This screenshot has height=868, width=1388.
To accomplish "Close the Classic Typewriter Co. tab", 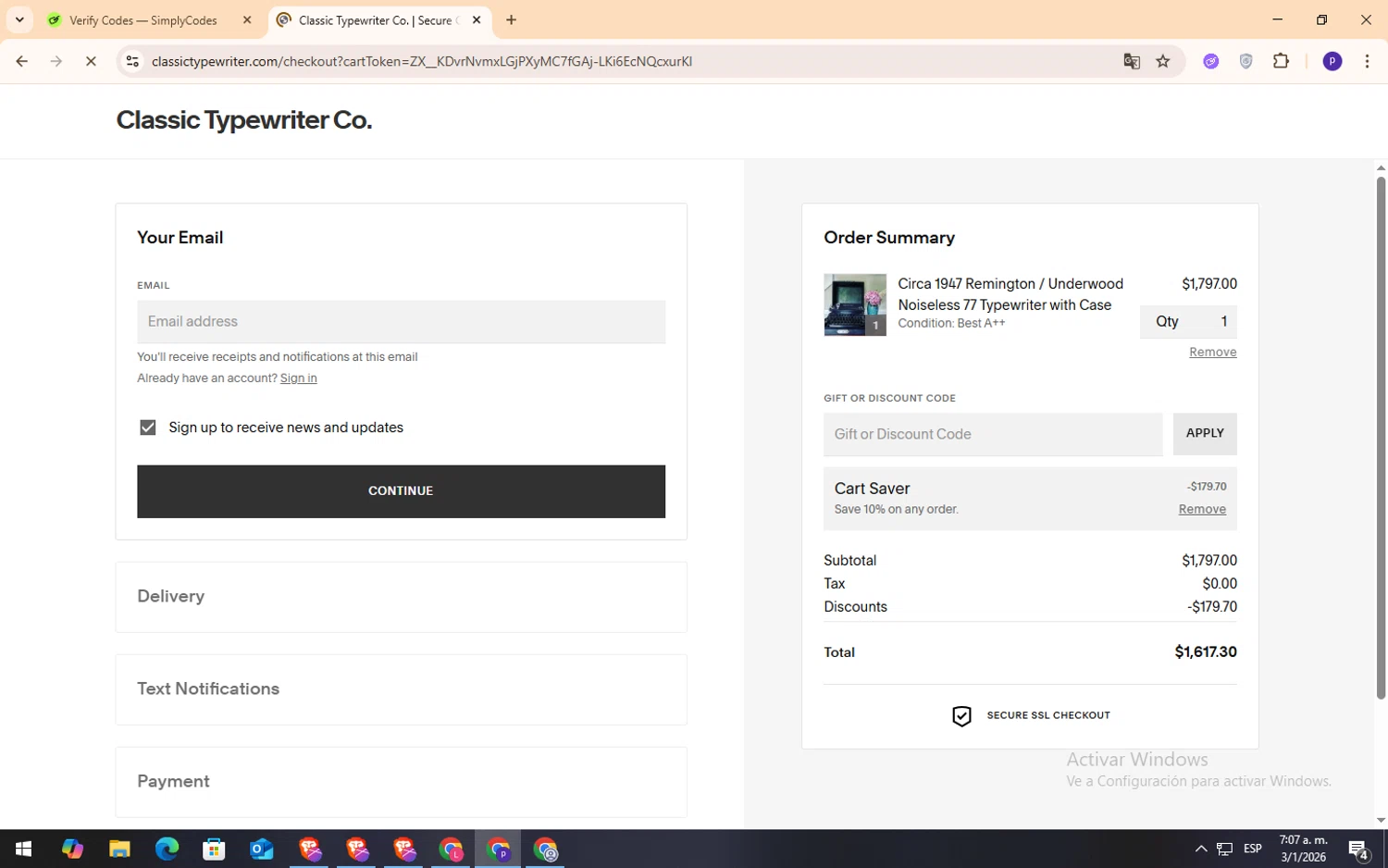I will [x=477, y=19].
